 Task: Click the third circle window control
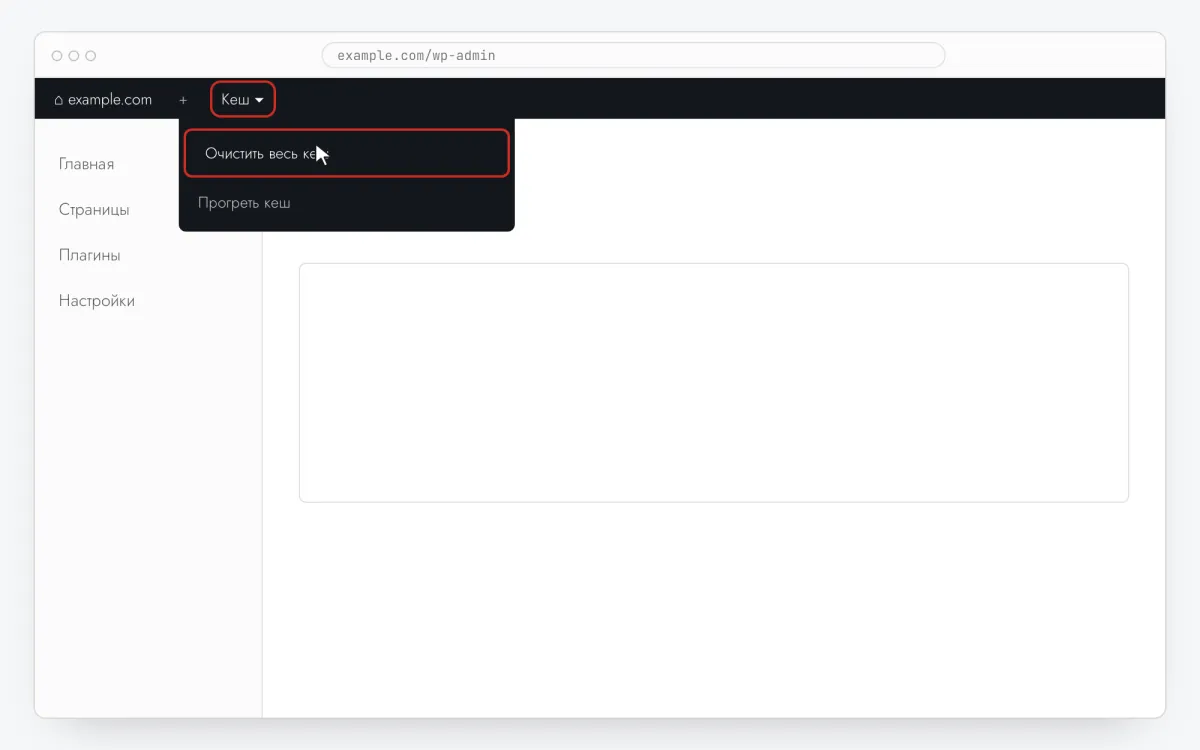click(x=91, y=56)
